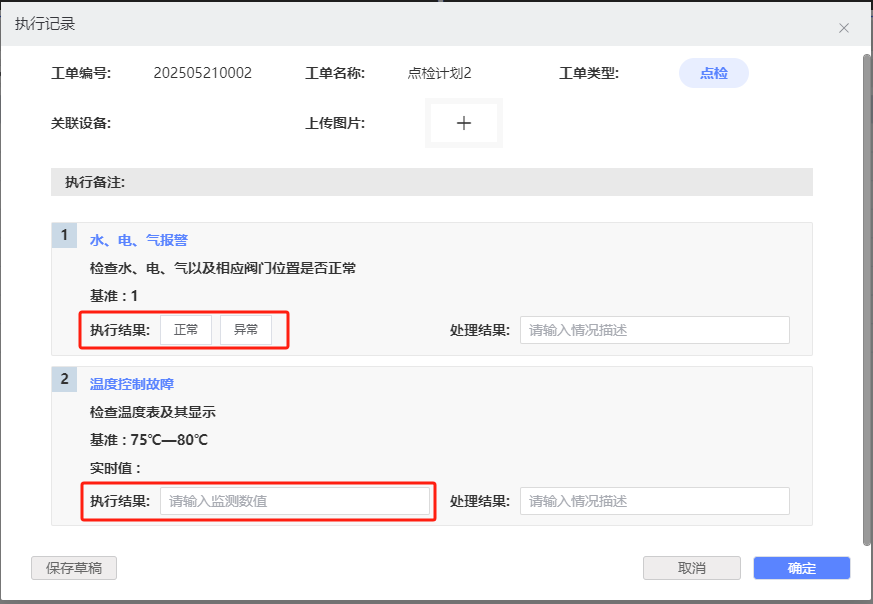Focus 处理结果 field for 水、电、气报警 item

coord(654,330)
